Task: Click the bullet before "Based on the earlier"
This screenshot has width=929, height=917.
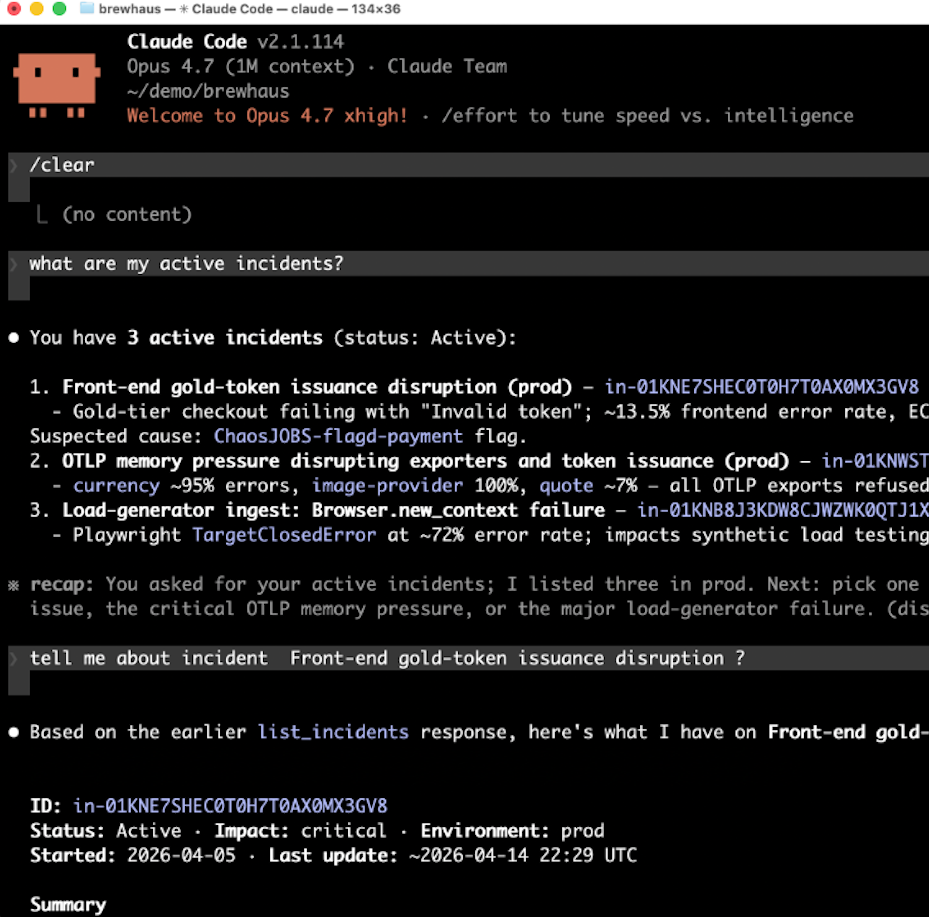Action: point(14,732)
